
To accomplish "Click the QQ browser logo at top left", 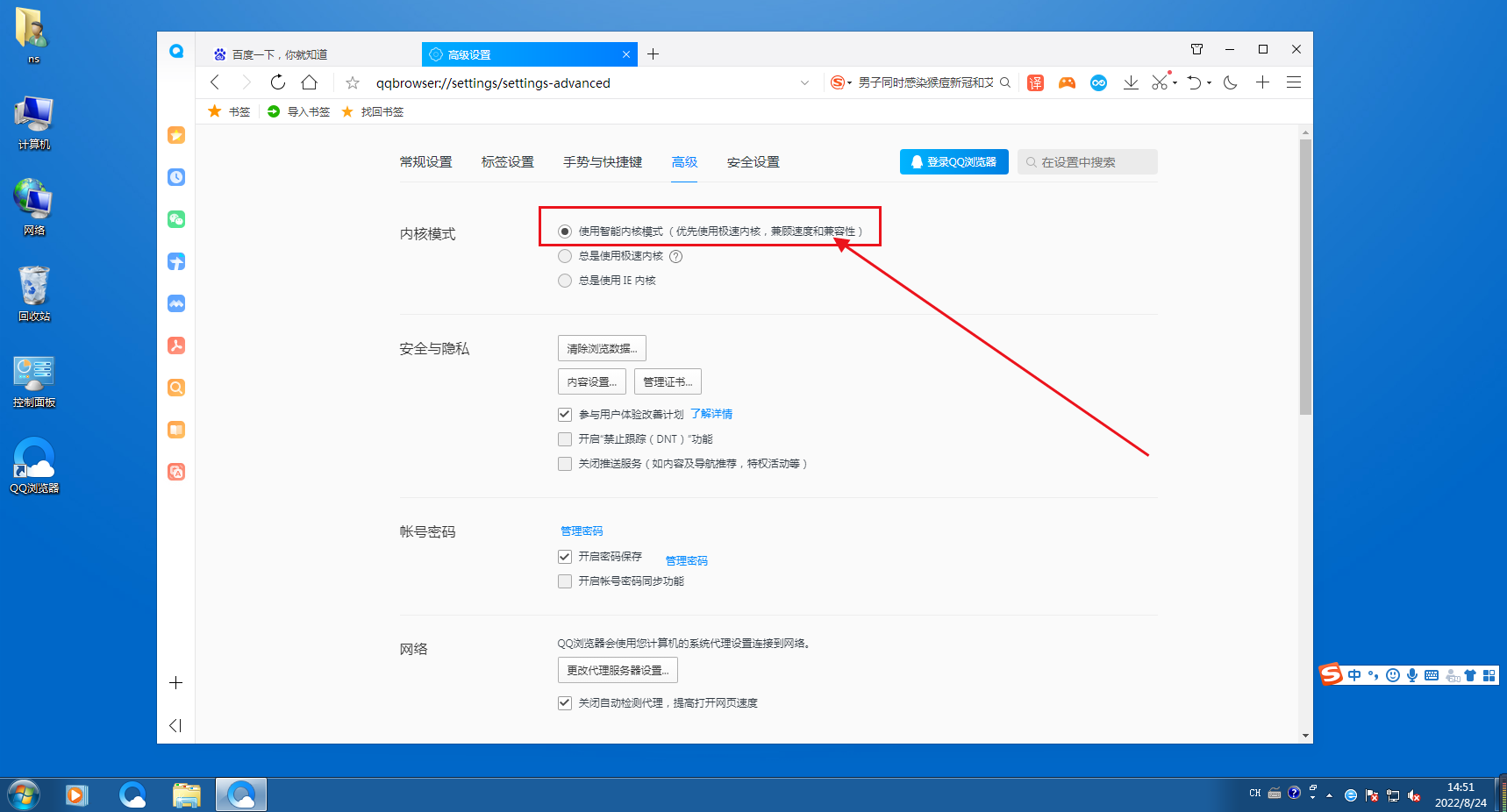I will point(176,51).
